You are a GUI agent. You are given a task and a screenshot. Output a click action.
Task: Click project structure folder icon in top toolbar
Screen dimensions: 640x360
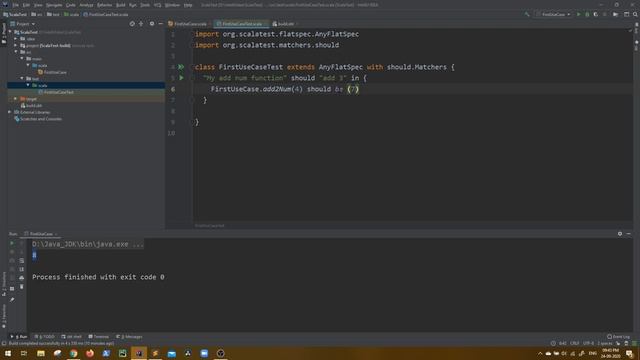616,14
